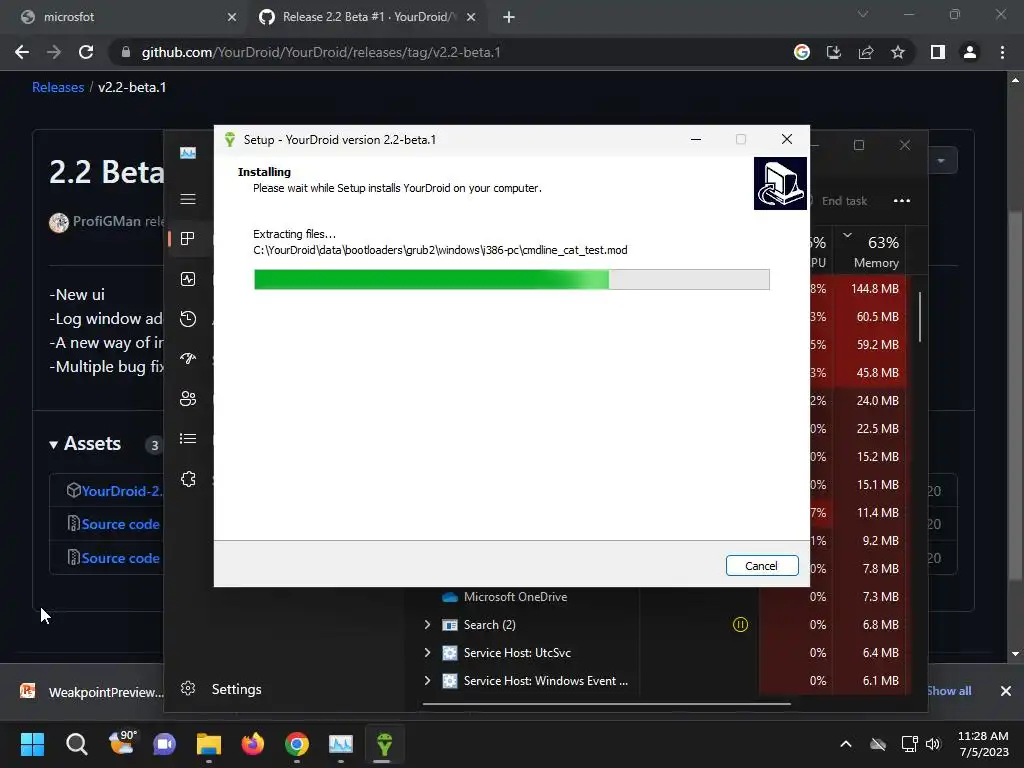Screen dimensions: 1024x768
Task: Cancel the YourDroid installation
Action: [761, 566]
